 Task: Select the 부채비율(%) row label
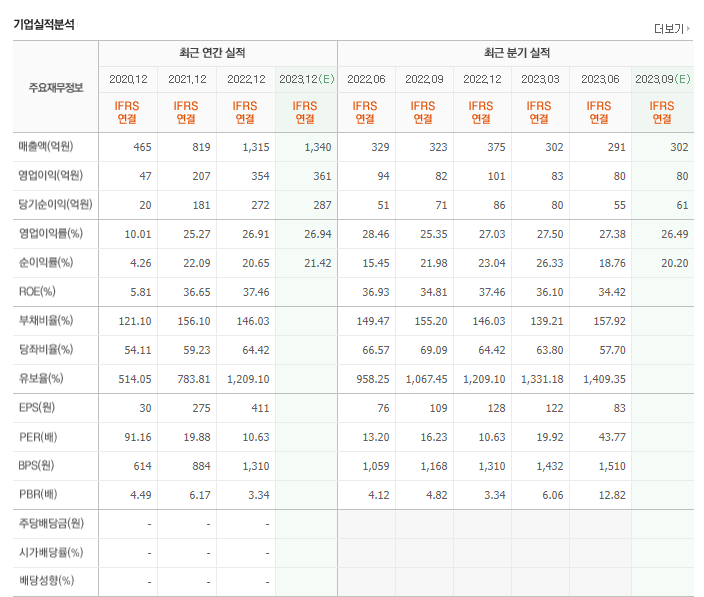click(x=45, y=320)
